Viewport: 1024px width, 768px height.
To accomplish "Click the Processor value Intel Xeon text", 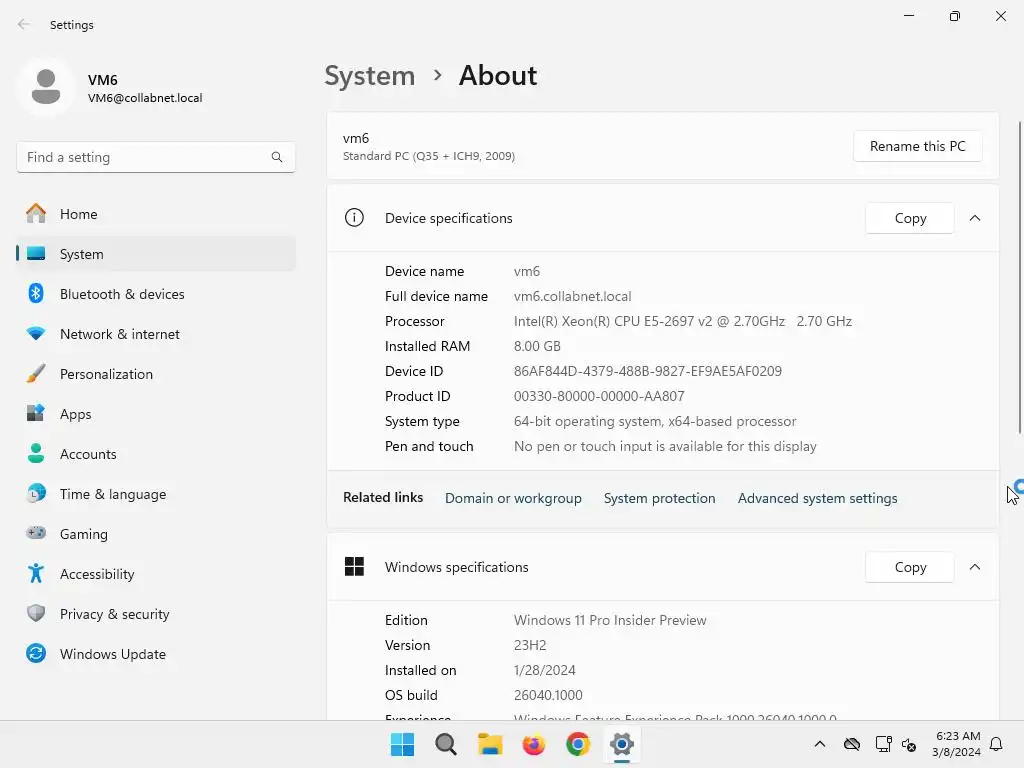I will click(682, 321).
